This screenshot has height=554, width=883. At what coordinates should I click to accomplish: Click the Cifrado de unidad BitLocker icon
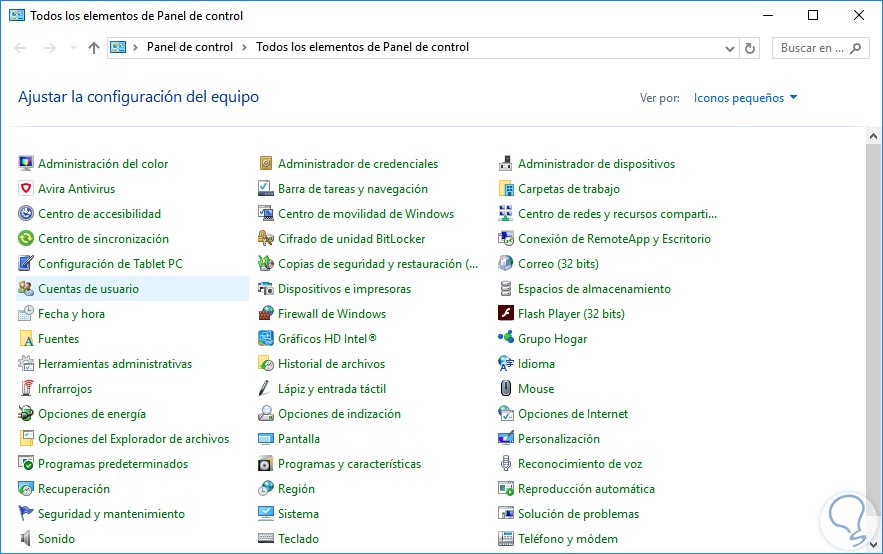(266, 239)
